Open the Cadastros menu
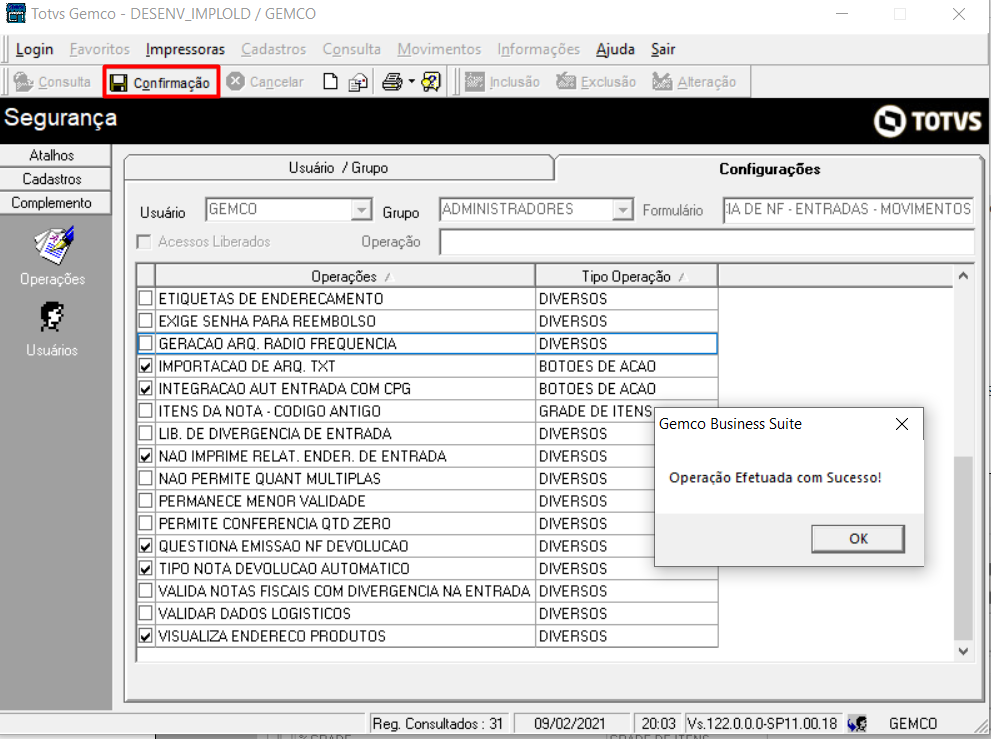 [274, 49]
